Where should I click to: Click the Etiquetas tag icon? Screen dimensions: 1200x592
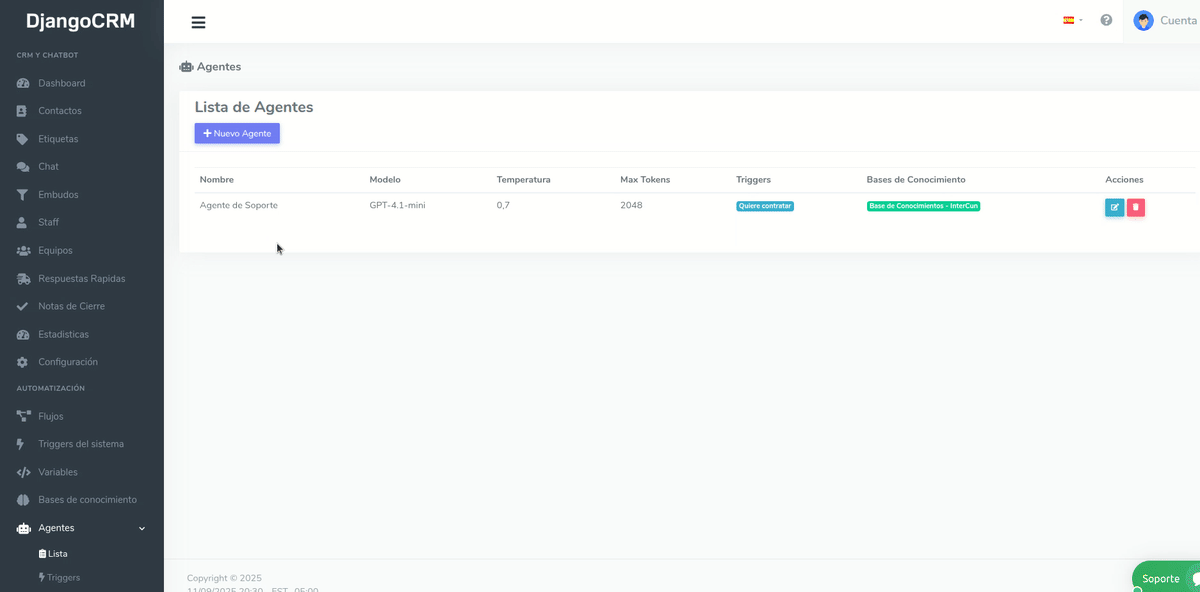click(x=23, y=139)
